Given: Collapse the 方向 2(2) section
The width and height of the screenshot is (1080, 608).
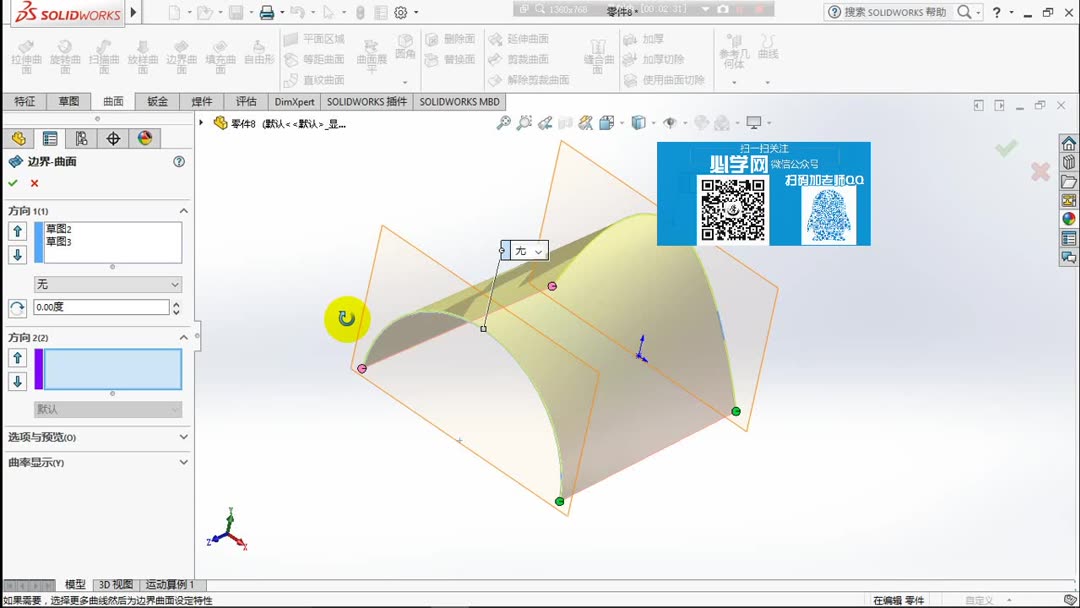Looking at the screenshot, I should pos(184,336).
